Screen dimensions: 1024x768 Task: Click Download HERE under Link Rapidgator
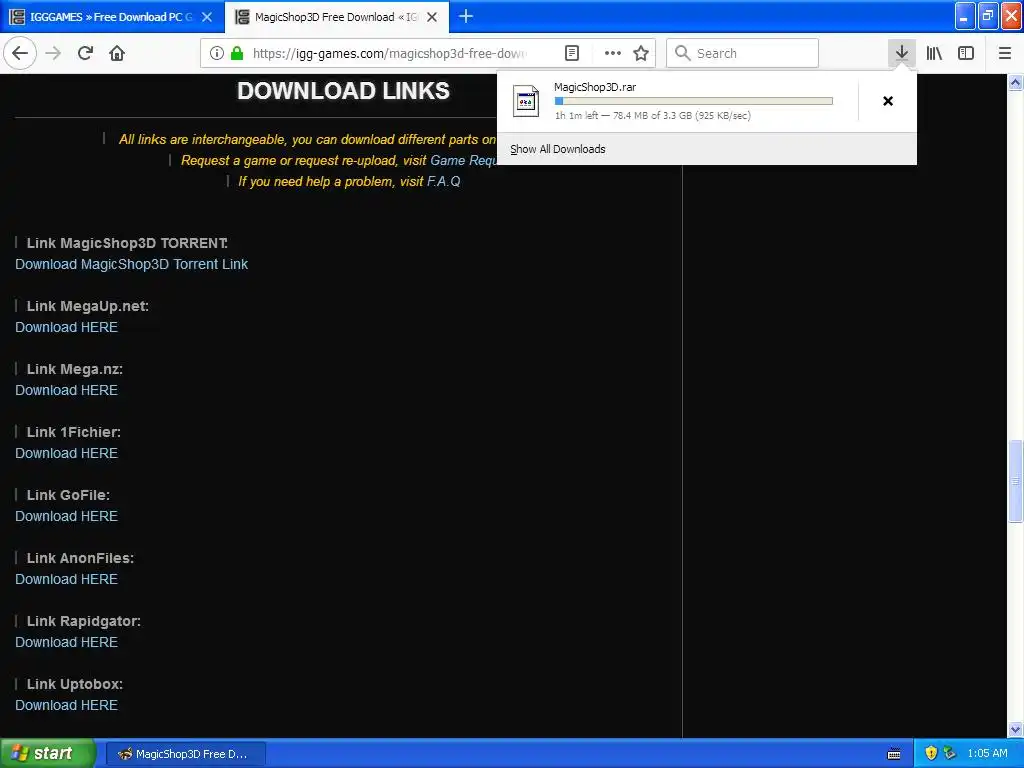coord(67,642)
